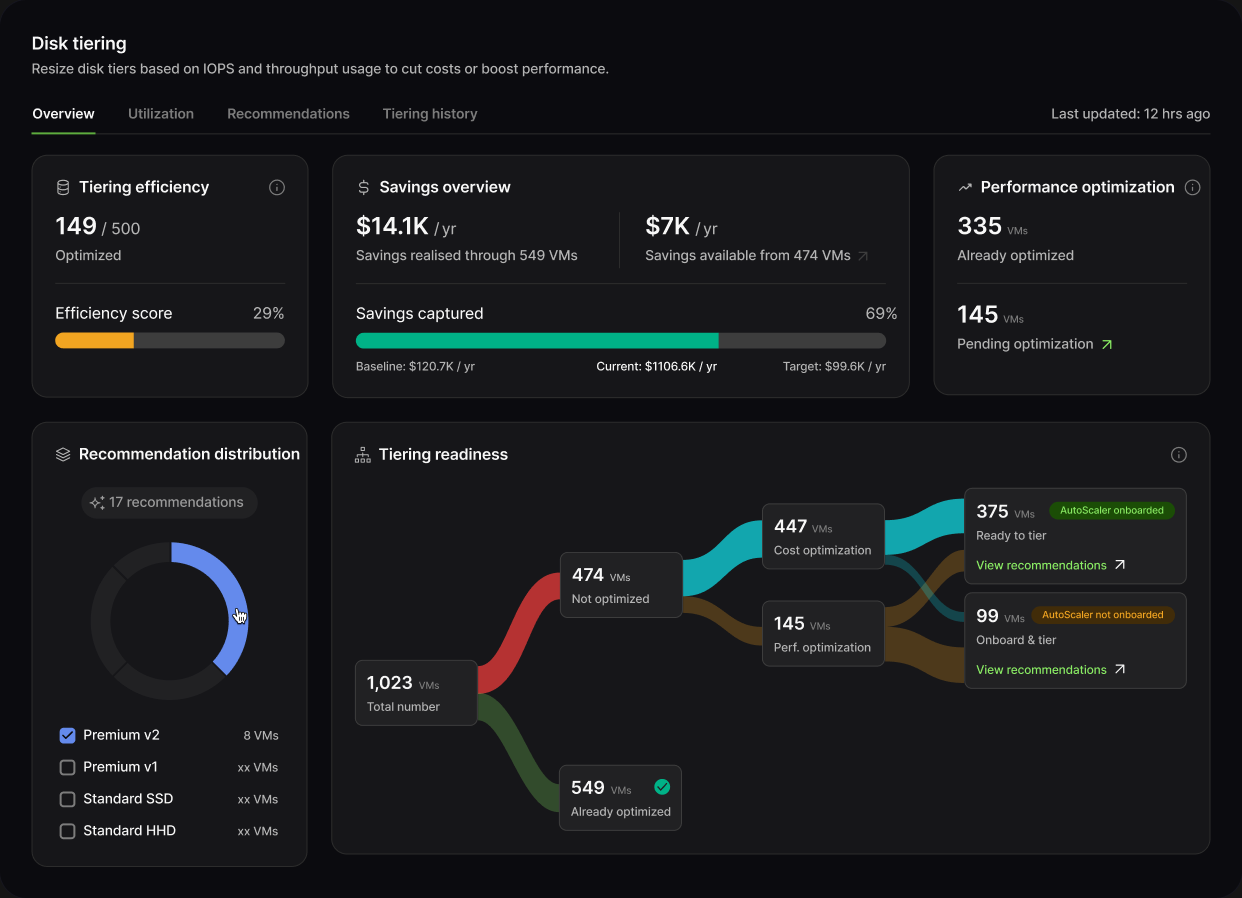Check the Premium v1 checkbox
This screenshot has width=1242, height=898.
(68, 767)
